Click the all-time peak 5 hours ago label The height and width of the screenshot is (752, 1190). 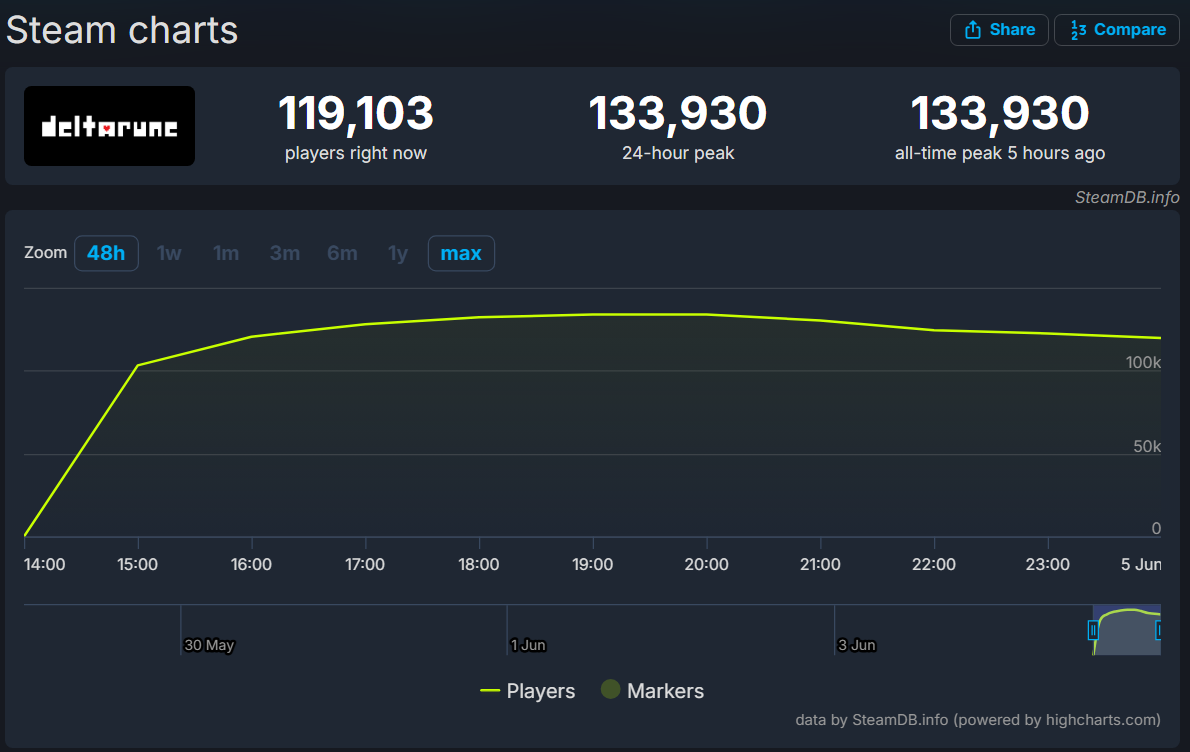1000,153
